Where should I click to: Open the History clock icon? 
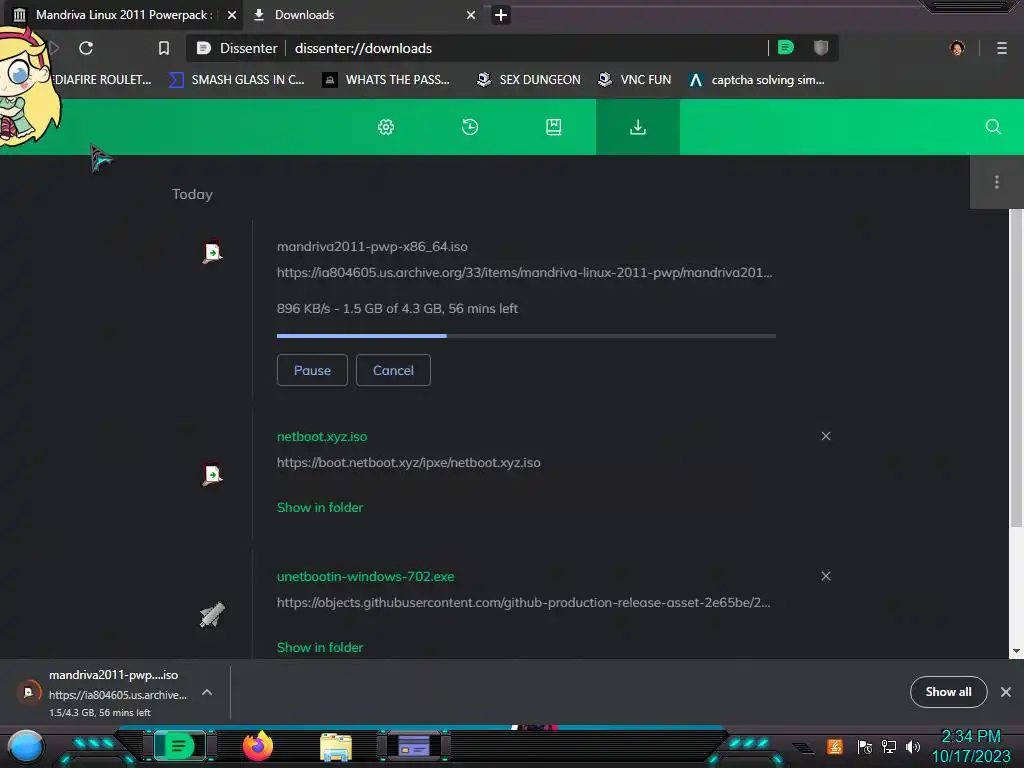[470, 127]
